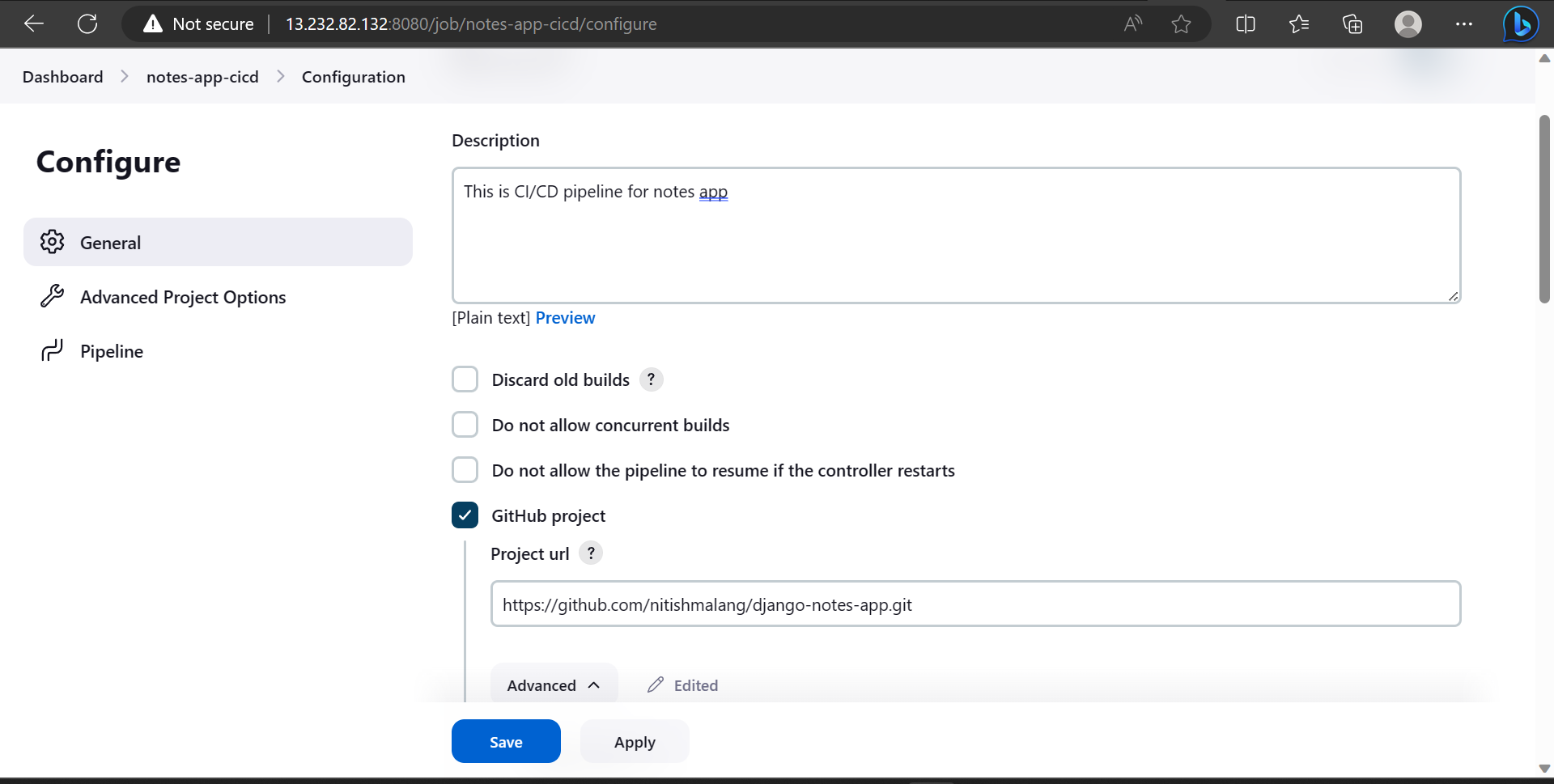Open the notes-app-cicd breadcrumb item
The width and height of the screenshot is (1554, 784).
pos(202,76)
